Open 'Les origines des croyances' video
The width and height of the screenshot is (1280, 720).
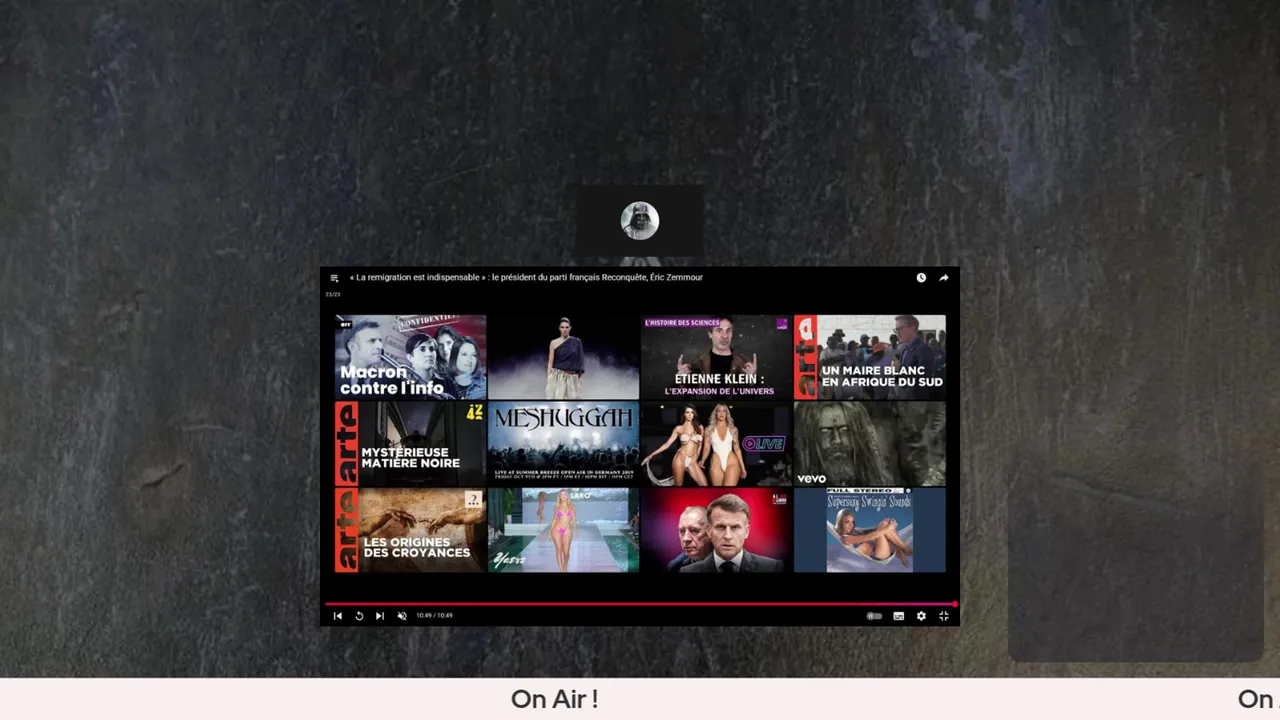coord(410,530)
